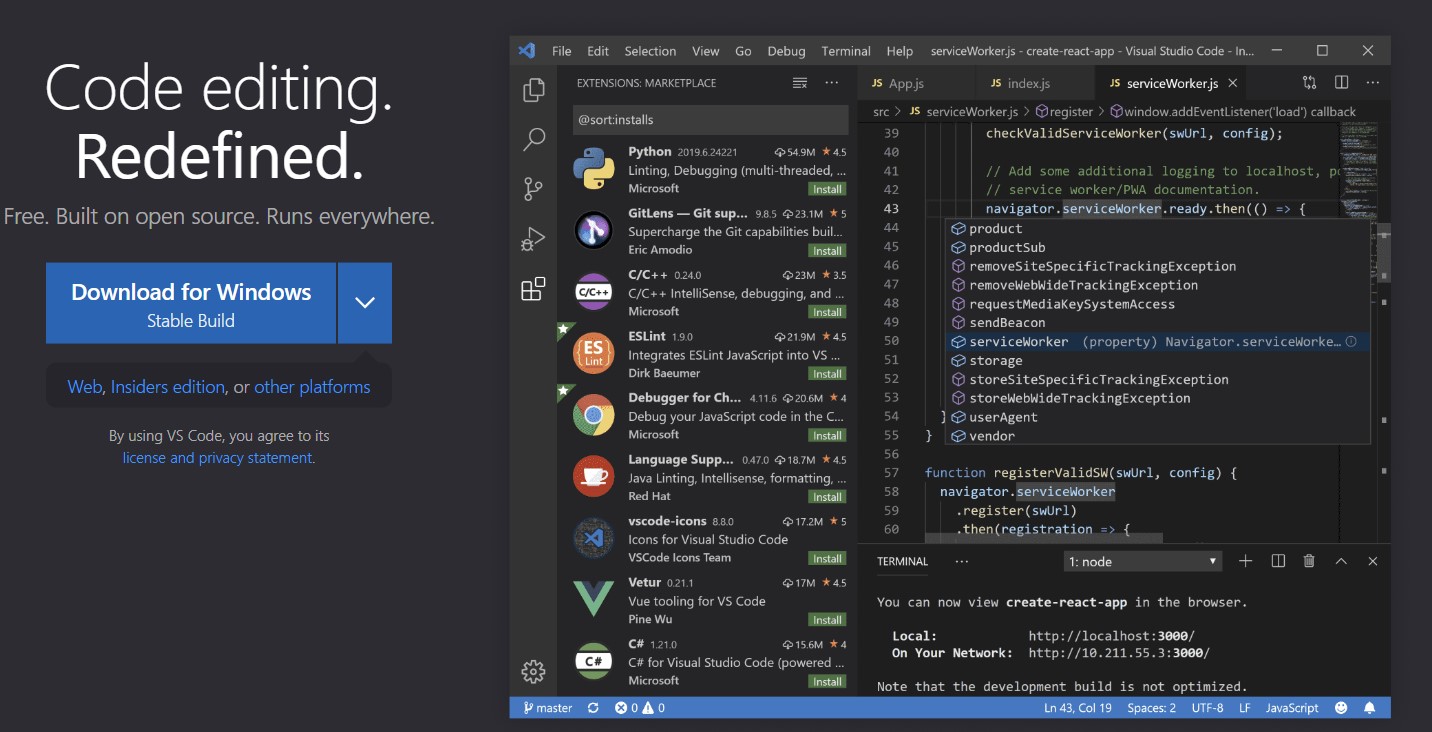Split the terminal pane
Screen dimensions: 1432x732
tap(1278, 561)
